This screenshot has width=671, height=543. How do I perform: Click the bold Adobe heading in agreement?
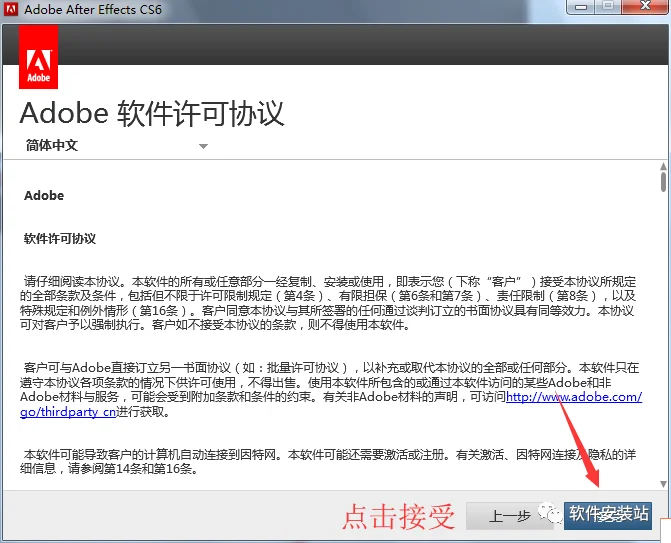(44, 196)
